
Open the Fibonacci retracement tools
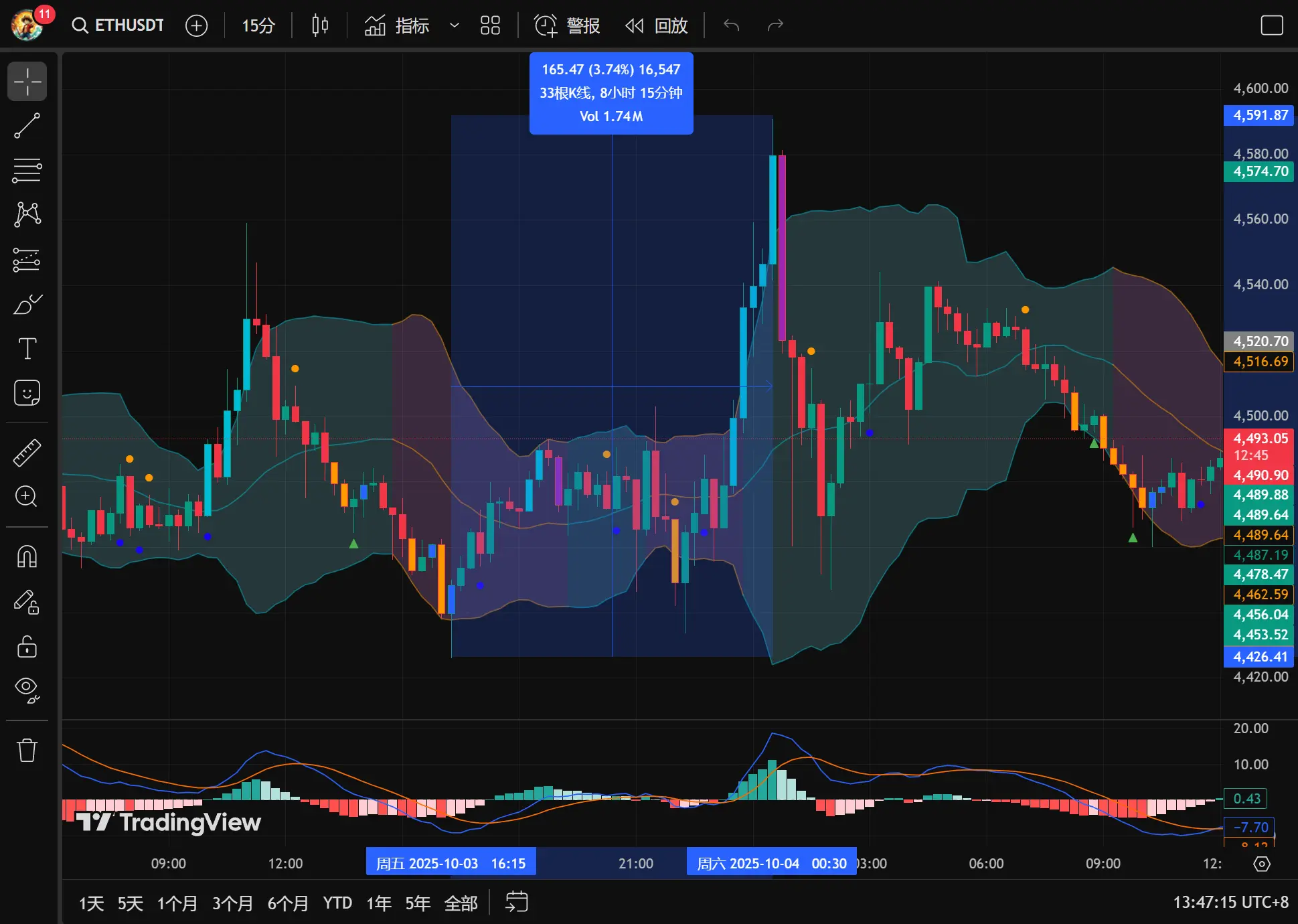pyautogui.click(x=27, y=170)
